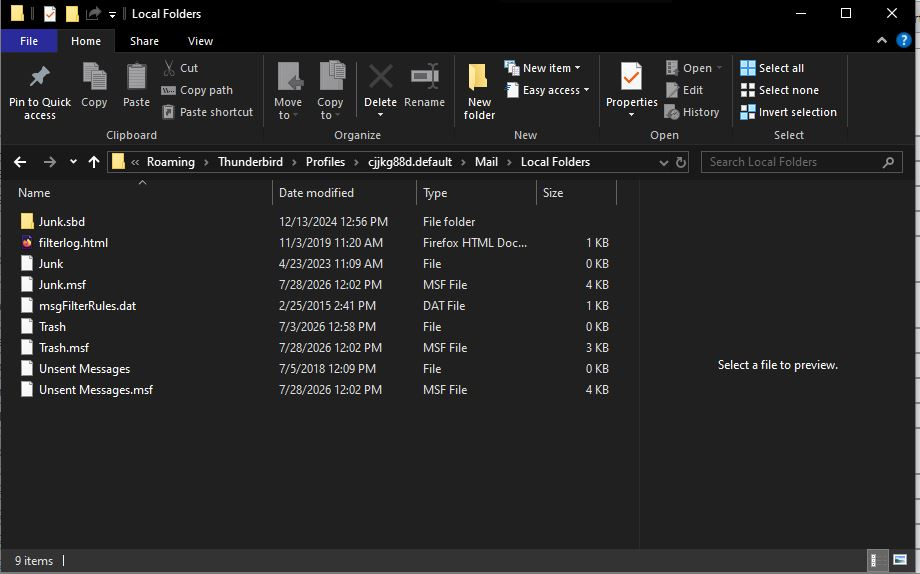Open recent locations dropdown
Viewport: 920px width, 574px height.
click(73, 162)
